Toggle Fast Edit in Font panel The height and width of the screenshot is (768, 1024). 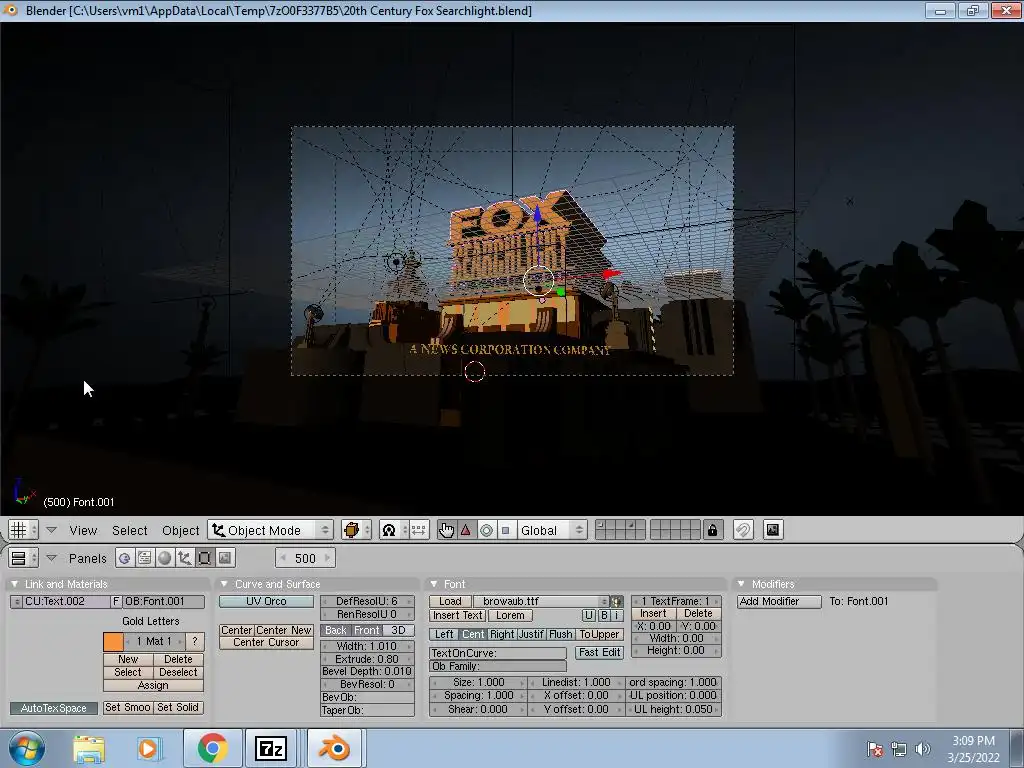(600, 652)
